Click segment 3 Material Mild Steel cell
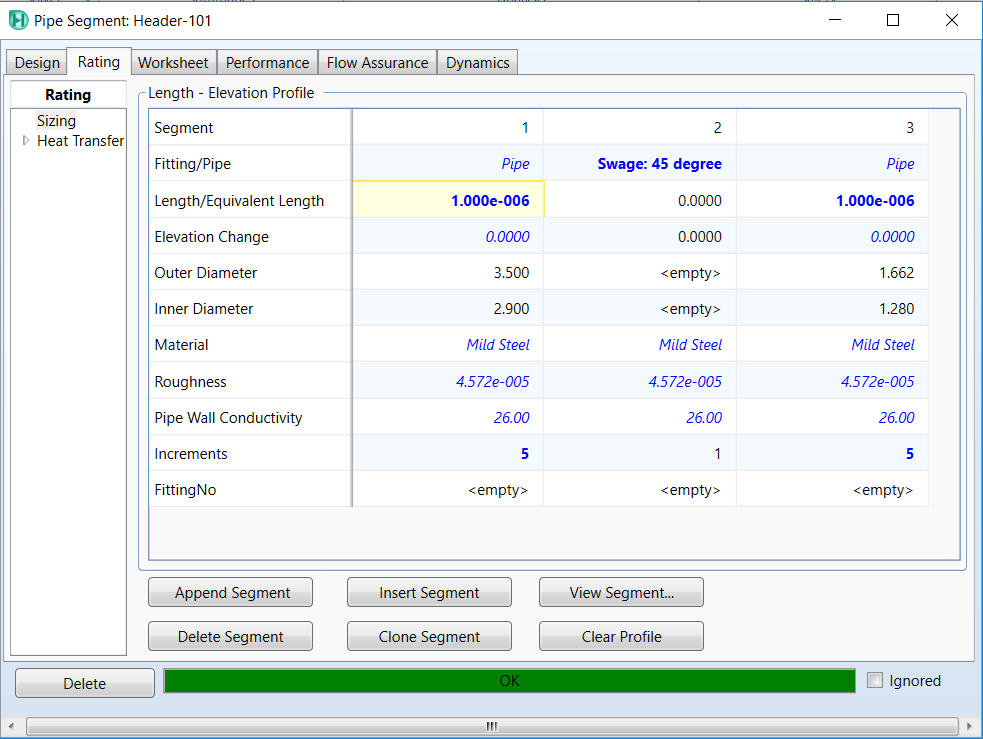The height and width of the screenshot is (739, 983). (832, 344)
